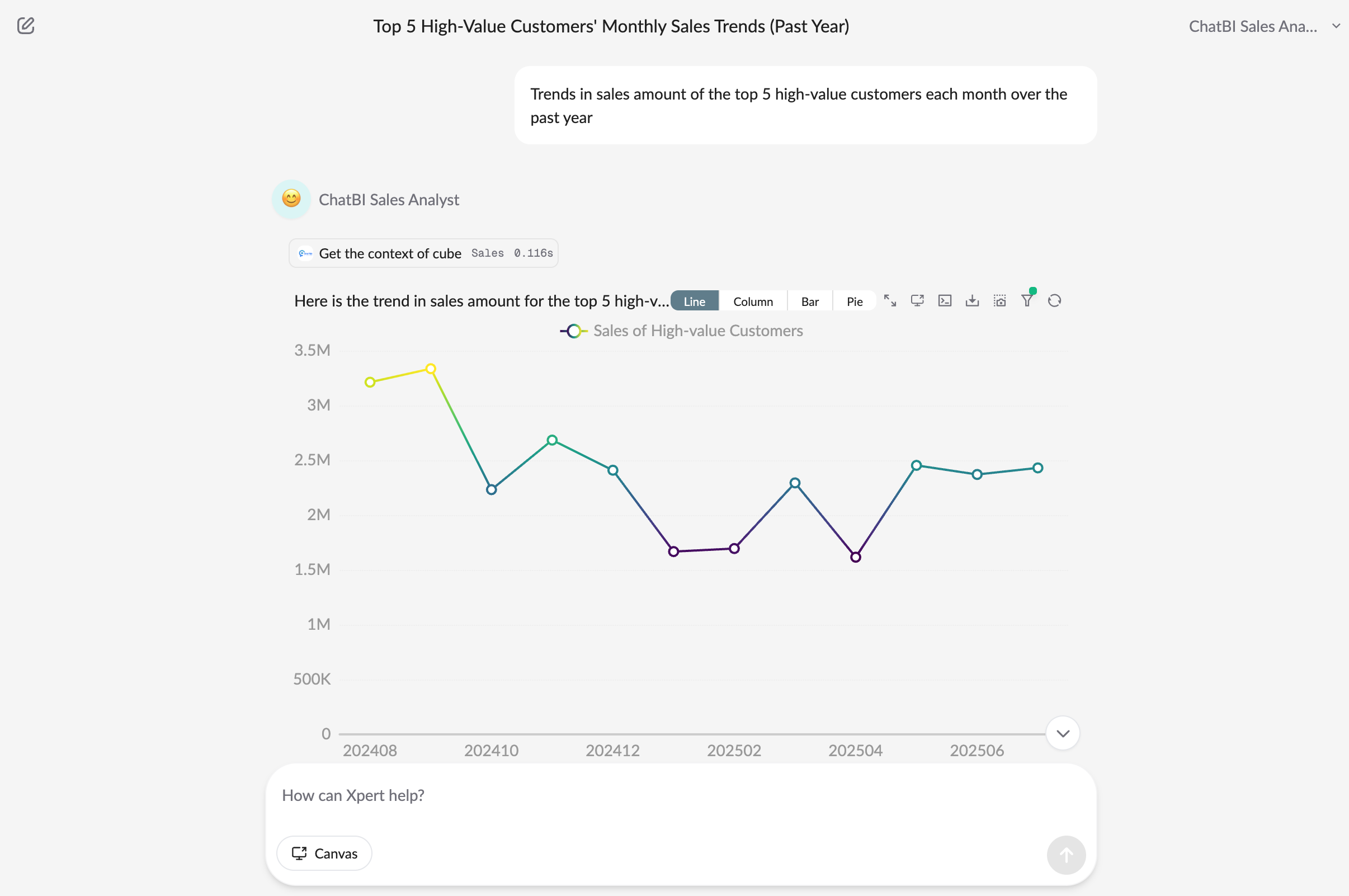Open ChatBI Sales Analyst dropdown
The height and width of the screenshot is (896, 1349).
click(x=1264, y=26)
